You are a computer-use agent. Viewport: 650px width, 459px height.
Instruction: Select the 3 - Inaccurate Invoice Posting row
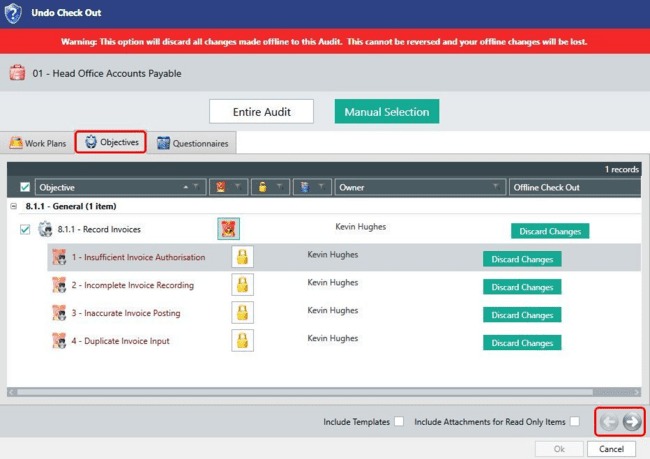click(344, 313)
